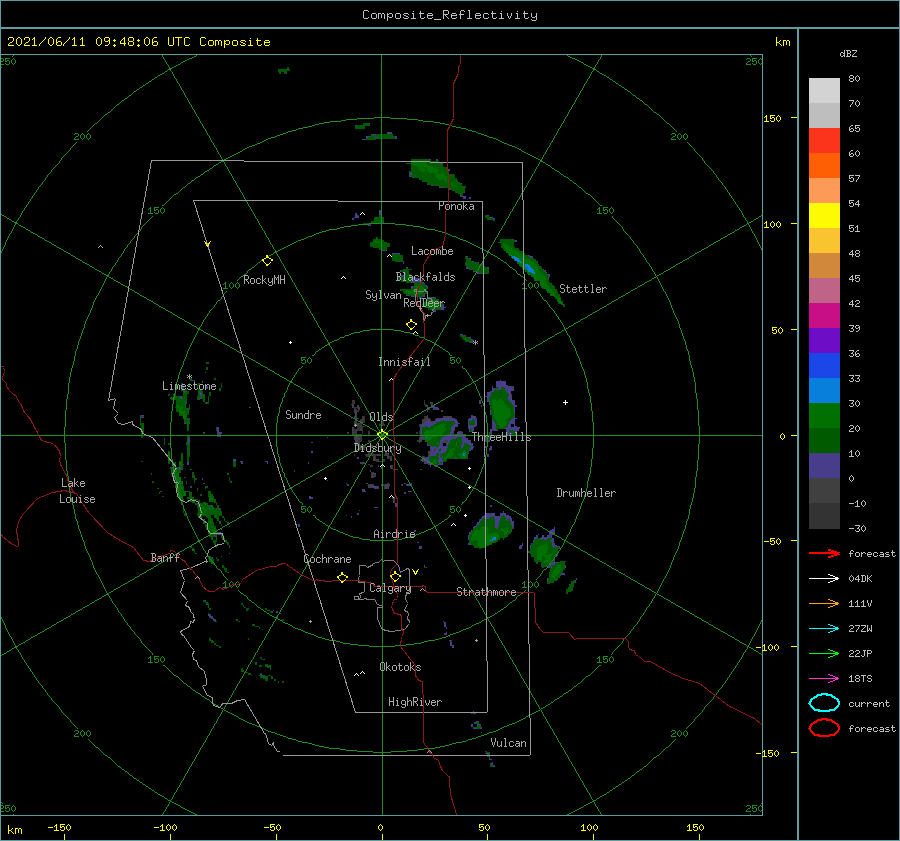Click the Sylvan label

383,295
